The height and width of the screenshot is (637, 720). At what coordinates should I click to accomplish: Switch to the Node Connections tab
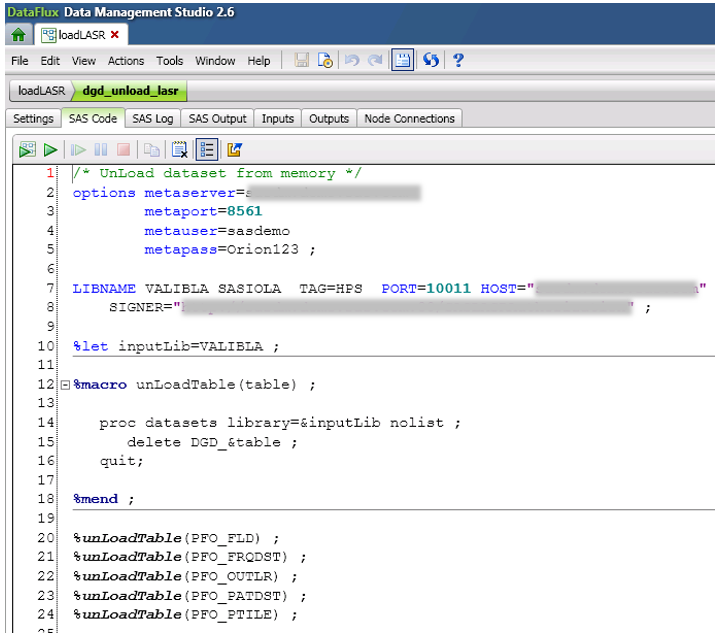pyautogui.click(x=409, y=118)
